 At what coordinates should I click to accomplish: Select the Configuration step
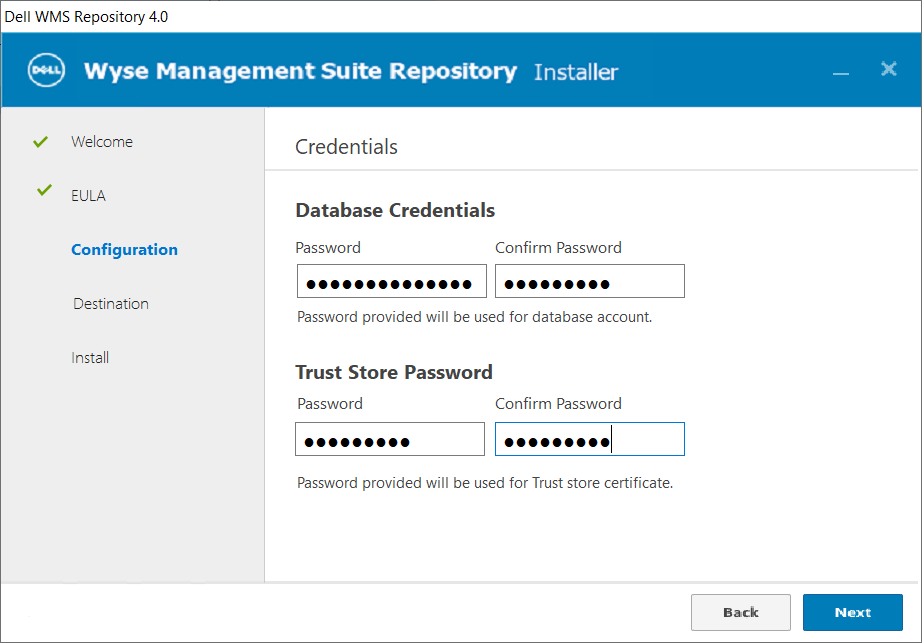click(x=124, y=250)
